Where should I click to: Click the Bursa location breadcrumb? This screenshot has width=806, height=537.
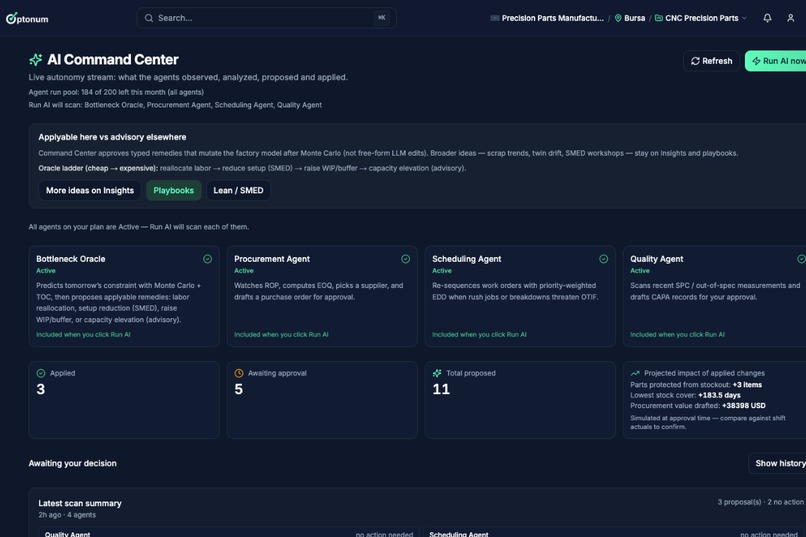coord(634,18)
